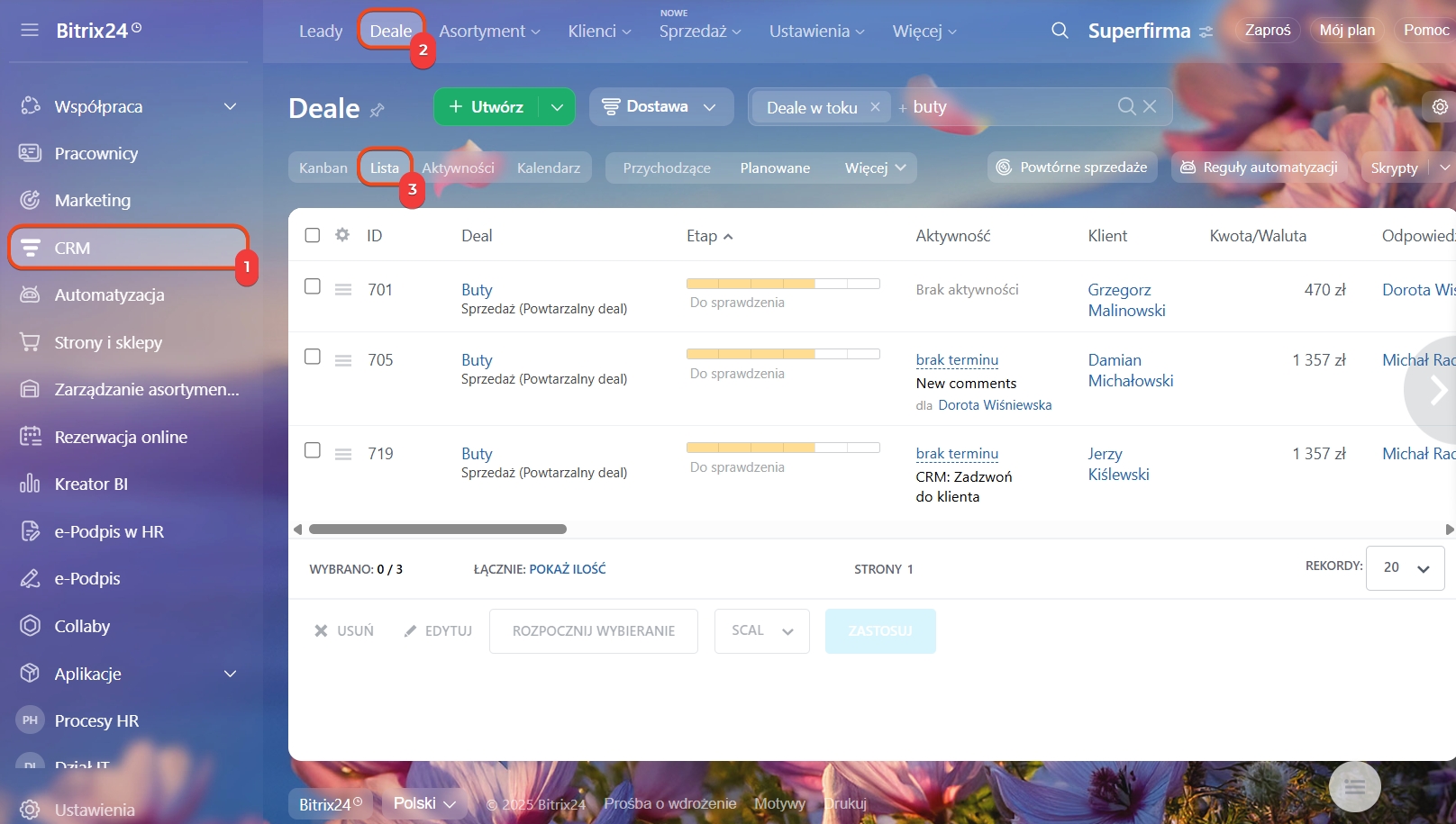Open row actions menu for deal 701
Screen dimensions: 1456x824
point(343,290)
